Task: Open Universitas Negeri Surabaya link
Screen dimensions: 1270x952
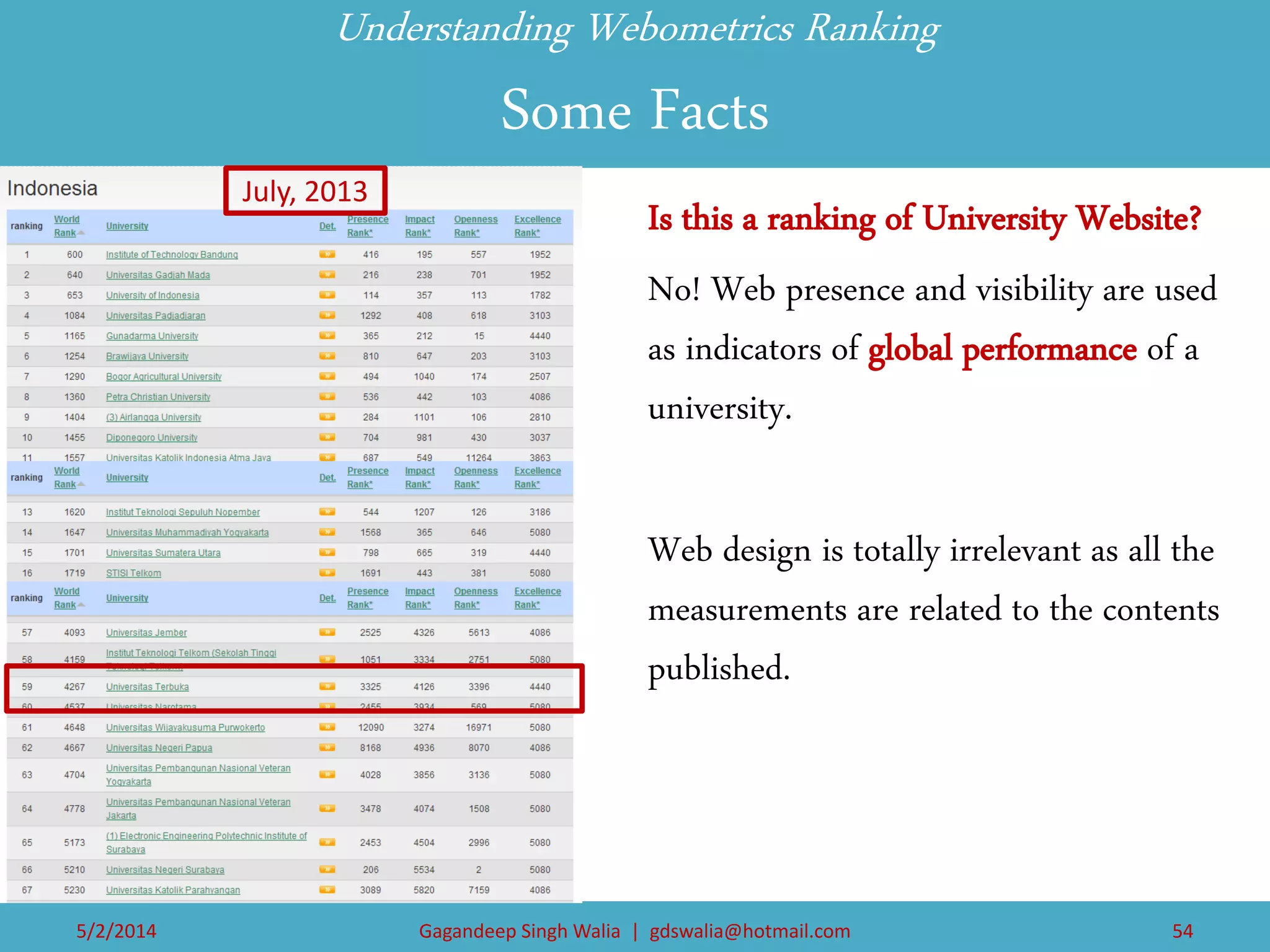Action: coord(165,870)
